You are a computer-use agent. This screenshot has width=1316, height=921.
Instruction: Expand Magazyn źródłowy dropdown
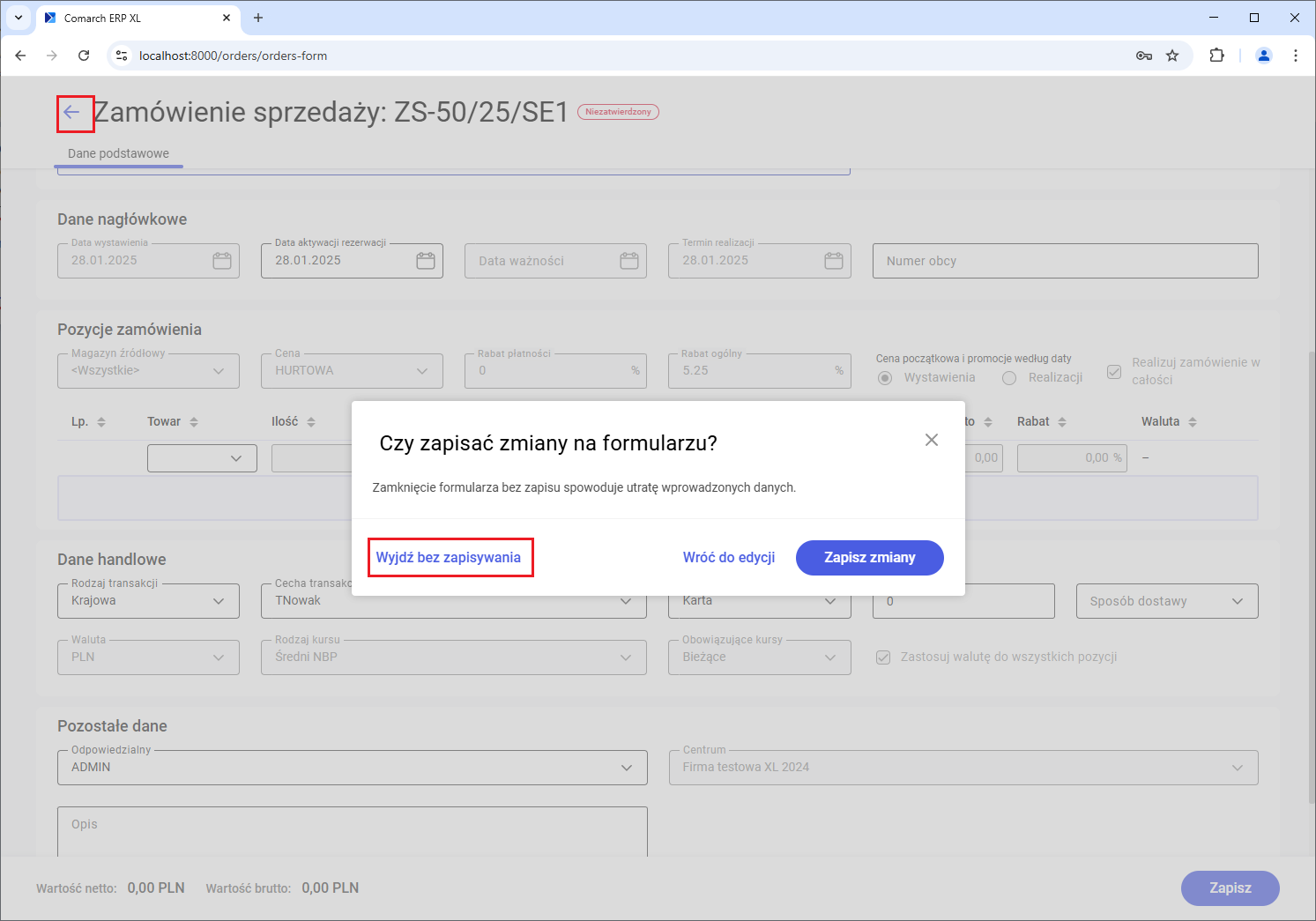(219, 371)
